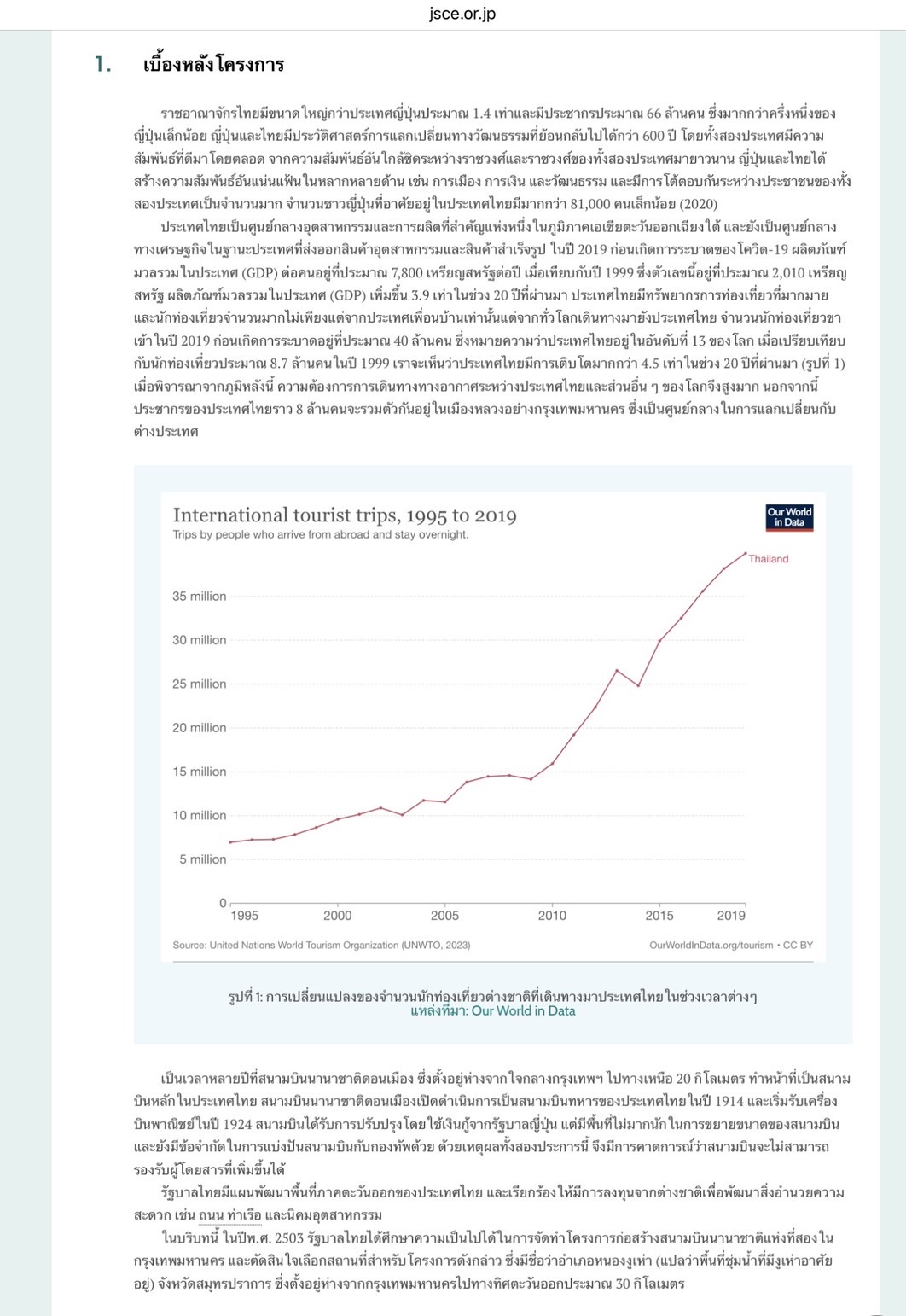The height and width of the screenshot is (1316, 906).
Task: Open the 'แหล่งที่มา: Our World in Data' source link
Action: pos(492,1010)
